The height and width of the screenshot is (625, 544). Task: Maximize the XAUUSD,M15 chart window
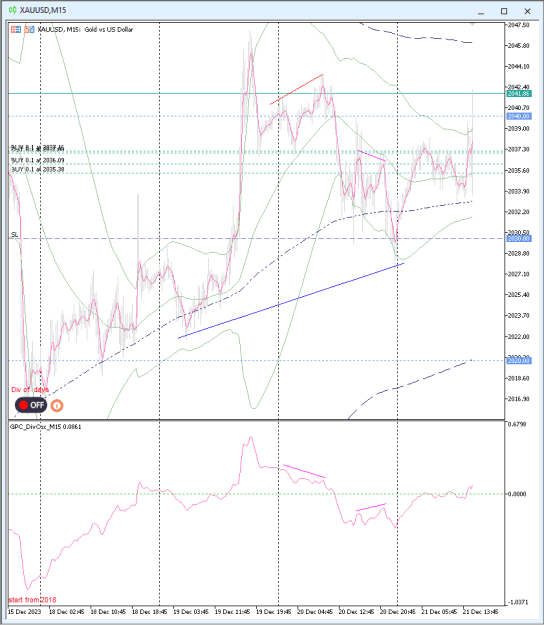tap(504, 11)
